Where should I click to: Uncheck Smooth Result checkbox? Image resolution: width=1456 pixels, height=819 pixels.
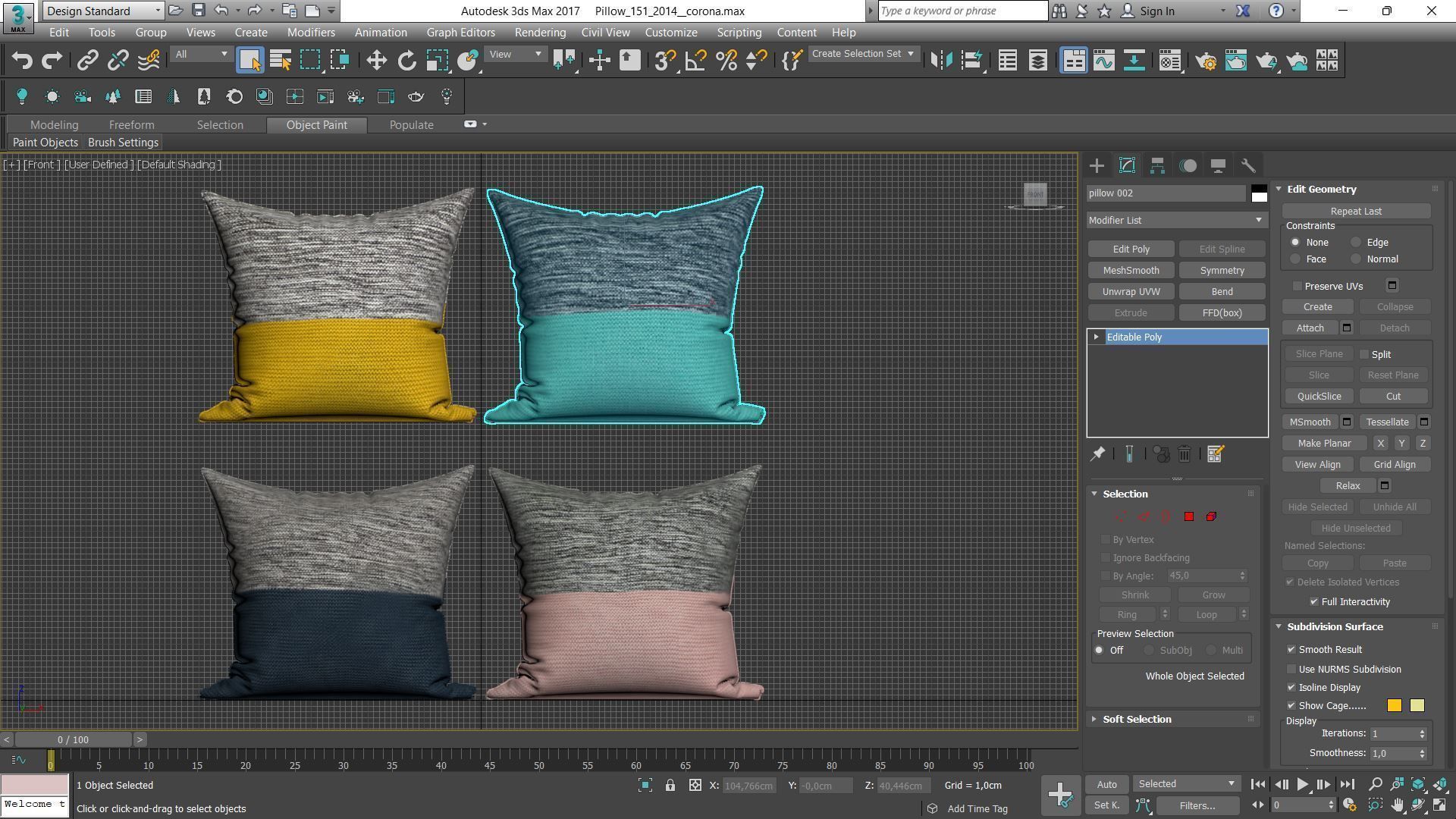1291,650
